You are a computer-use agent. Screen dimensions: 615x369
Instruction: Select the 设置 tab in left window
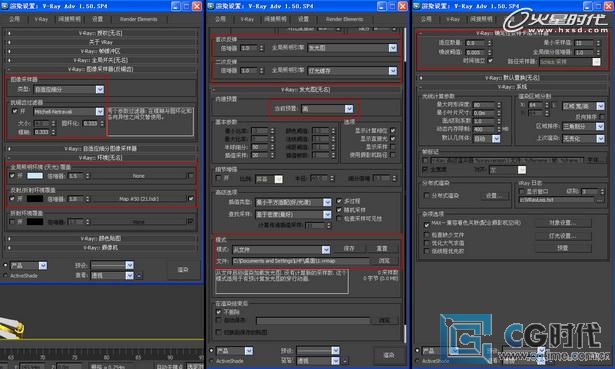point(97,19)
